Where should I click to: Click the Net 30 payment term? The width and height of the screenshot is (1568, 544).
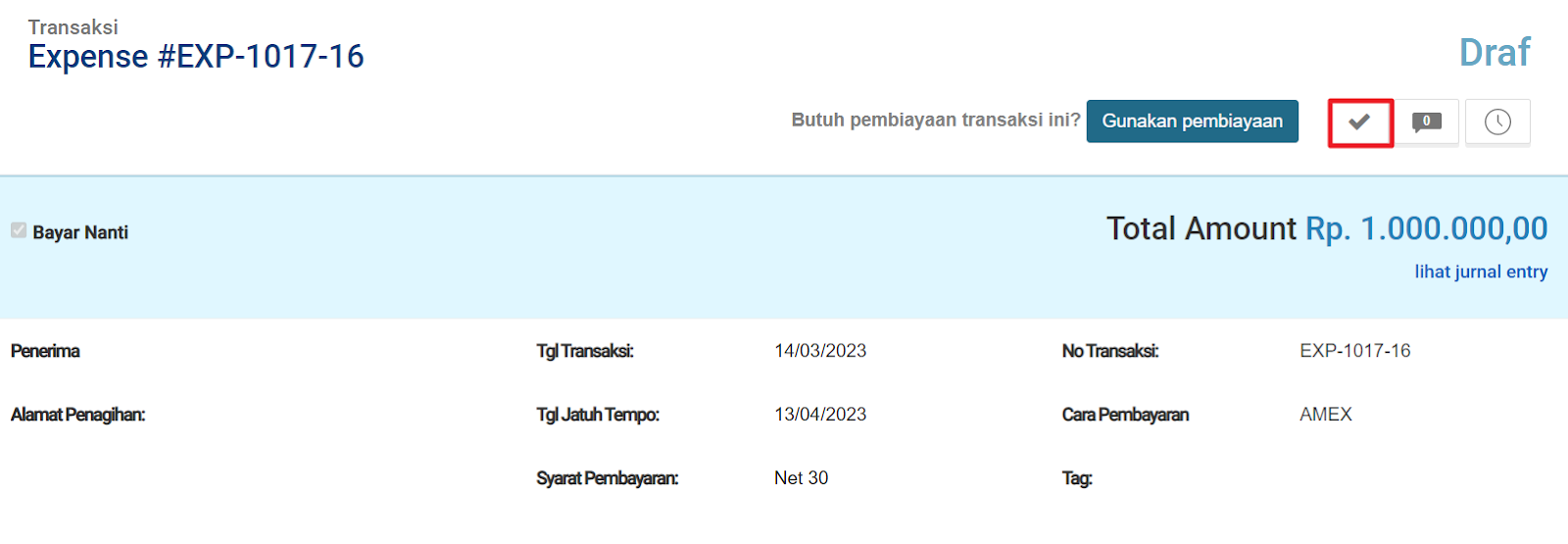coord(801,478)
